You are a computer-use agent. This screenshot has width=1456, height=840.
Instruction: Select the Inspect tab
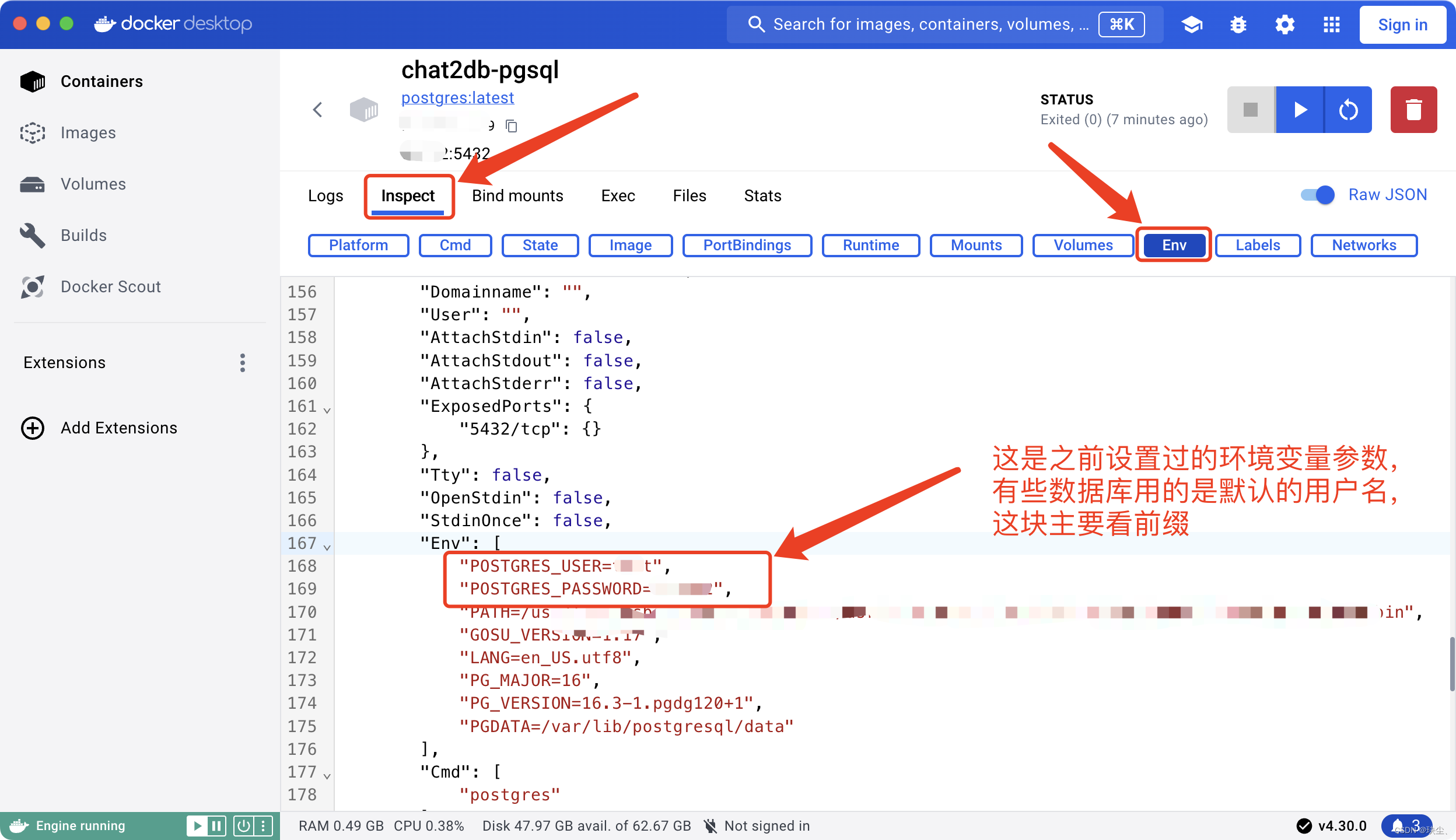point(408,196)
